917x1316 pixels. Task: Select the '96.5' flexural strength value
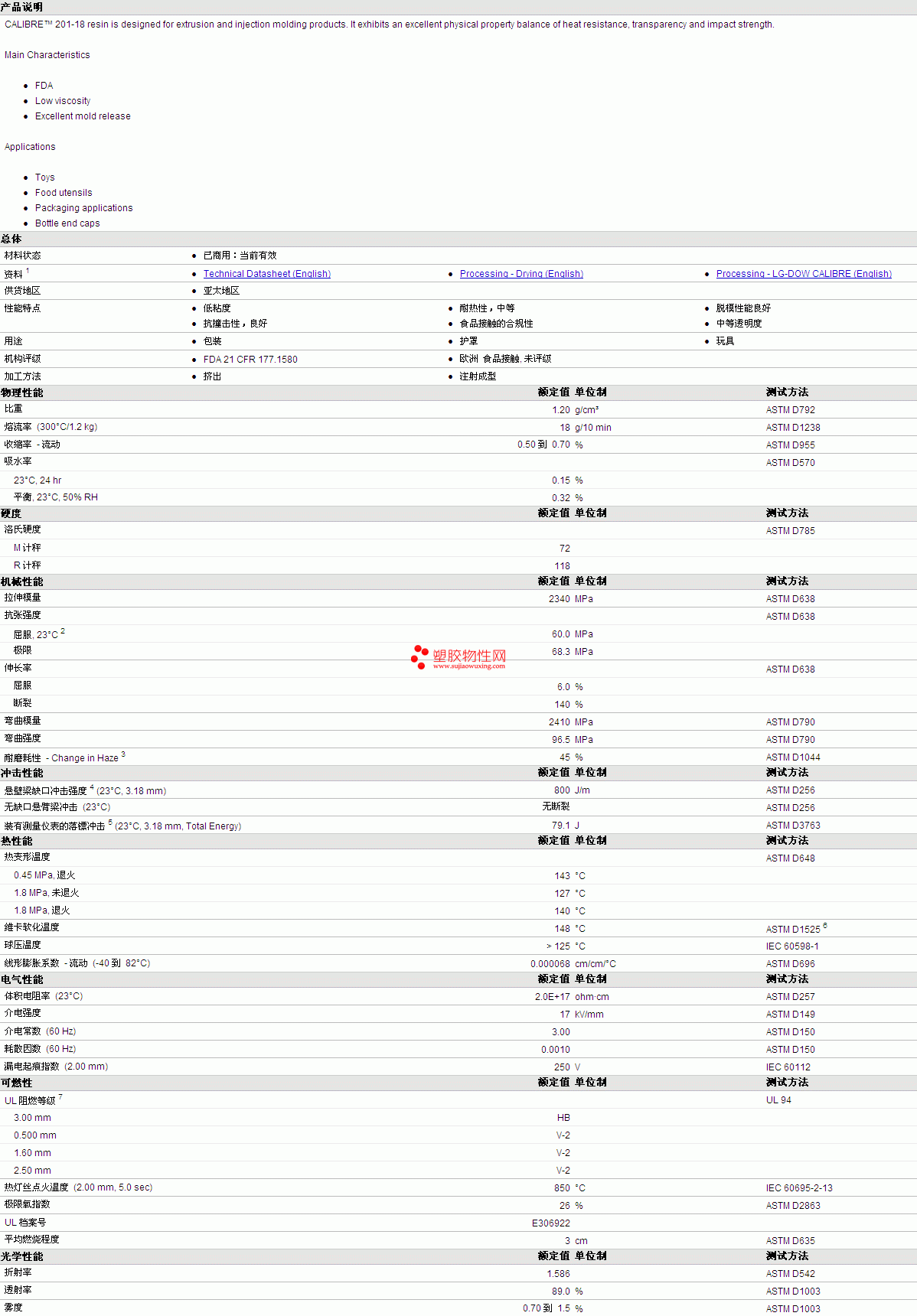(561, 740)
